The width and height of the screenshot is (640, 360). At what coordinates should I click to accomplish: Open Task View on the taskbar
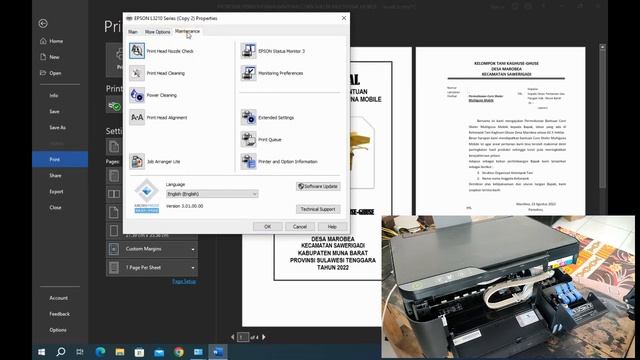click(80, 351)
